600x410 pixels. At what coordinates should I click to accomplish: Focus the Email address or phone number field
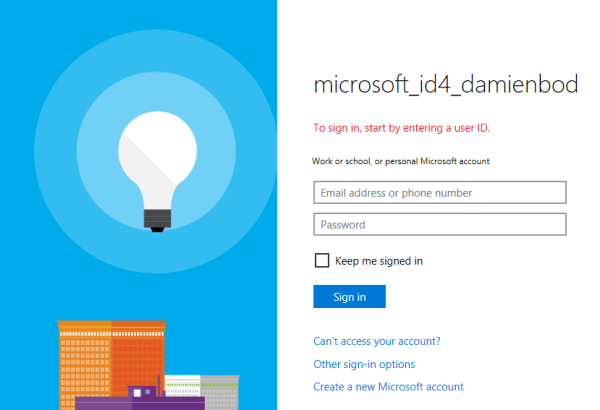440,192
